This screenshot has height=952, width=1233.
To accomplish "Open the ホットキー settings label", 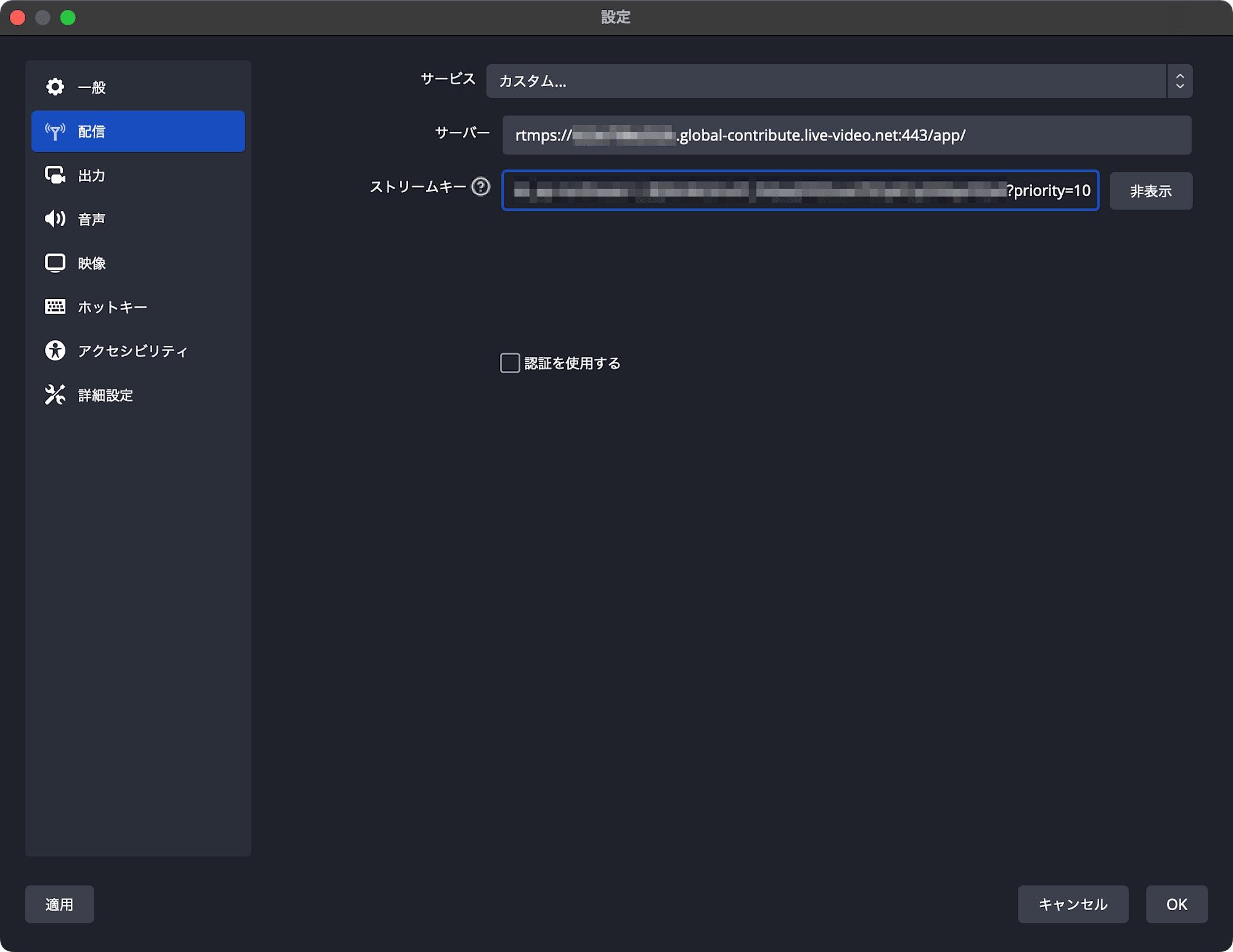I will (x=112, y=307).
